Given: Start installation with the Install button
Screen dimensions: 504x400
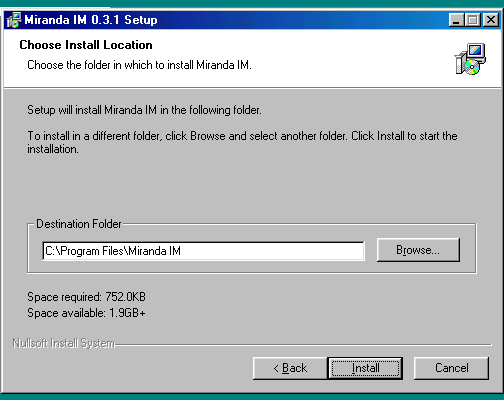Looking at the screenshot, I should tap(365, 368).
